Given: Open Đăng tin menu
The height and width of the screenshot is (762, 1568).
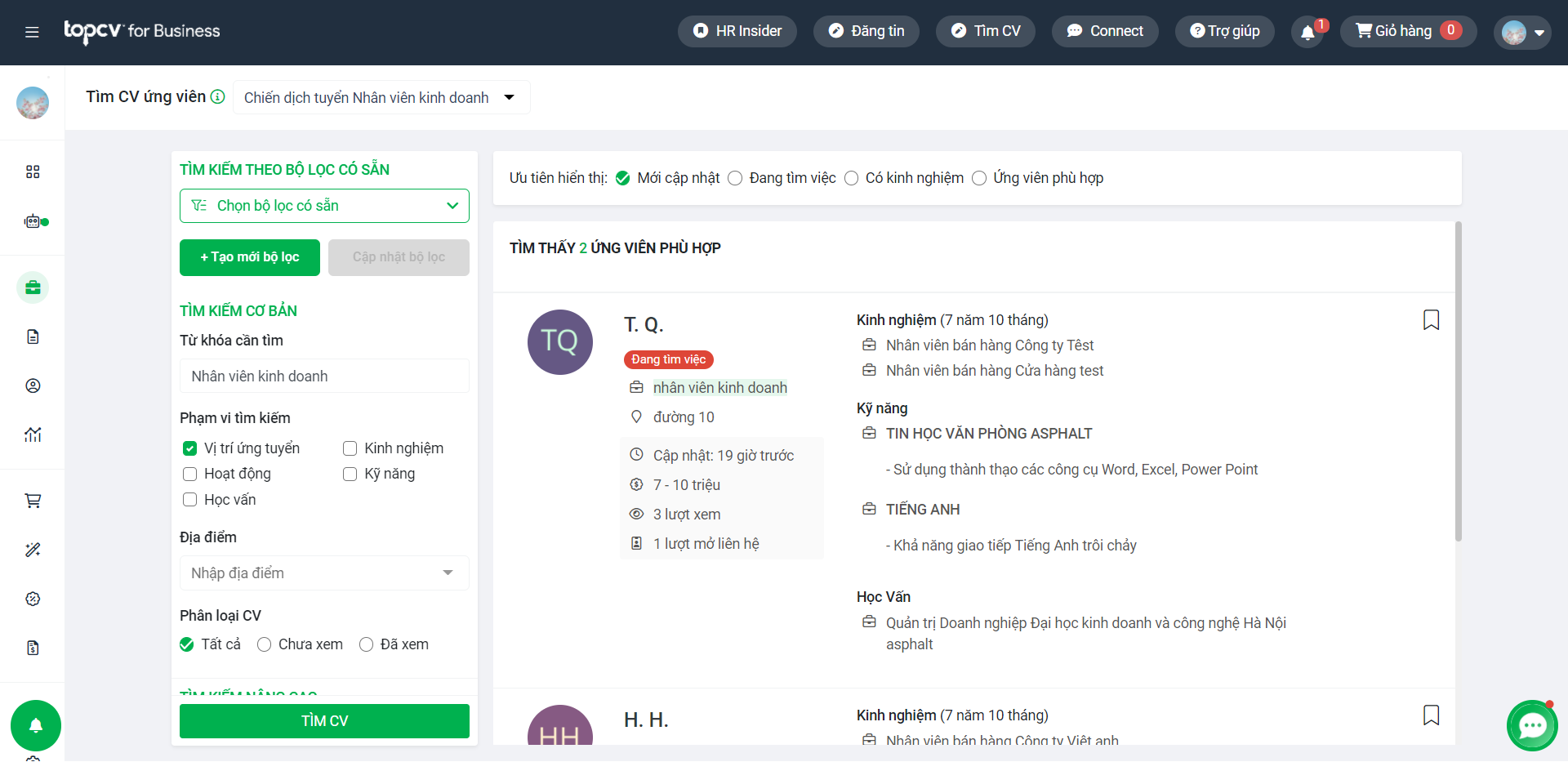Looking at the screenshot, I should tap(866, 31).
